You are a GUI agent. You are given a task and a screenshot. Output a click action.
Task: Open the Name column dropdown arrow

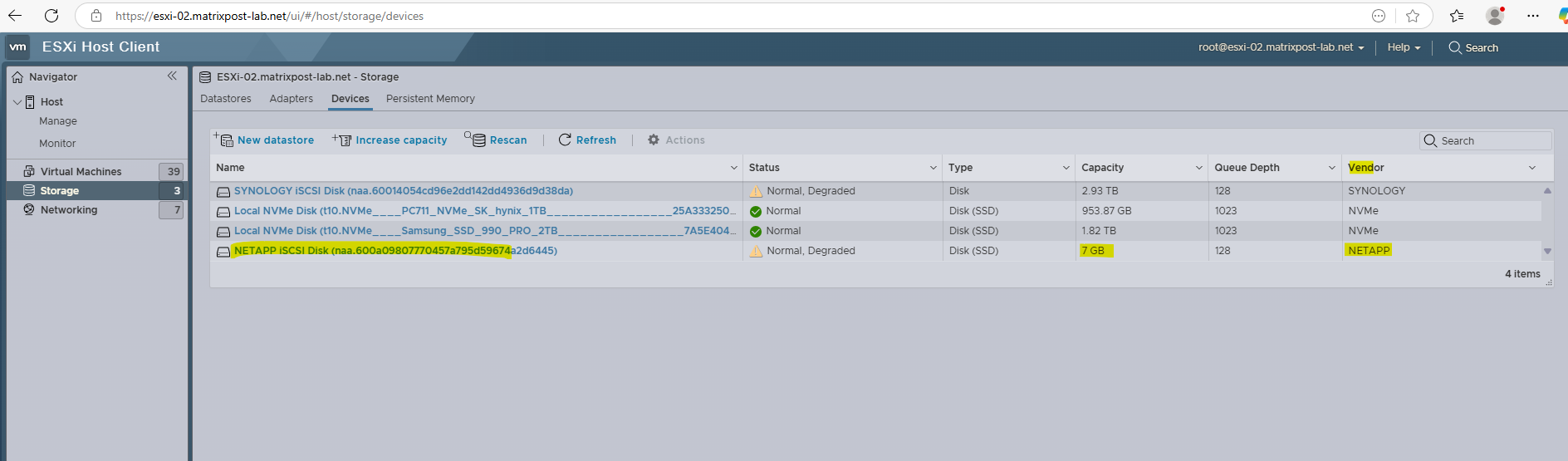[x=733, y=168]
